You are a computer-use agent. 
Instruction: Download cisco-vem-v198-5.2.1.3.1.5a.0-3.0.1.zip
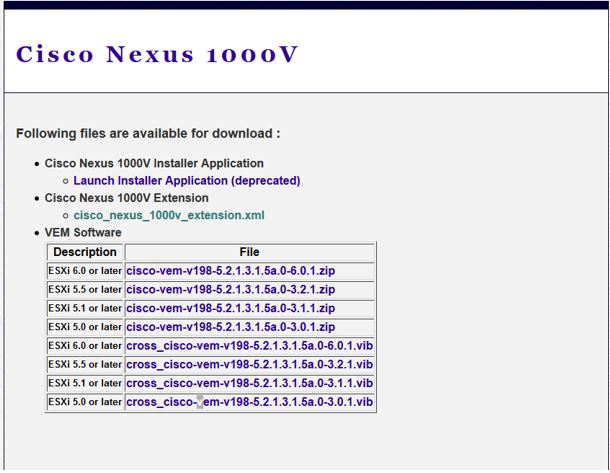point(231,327)
